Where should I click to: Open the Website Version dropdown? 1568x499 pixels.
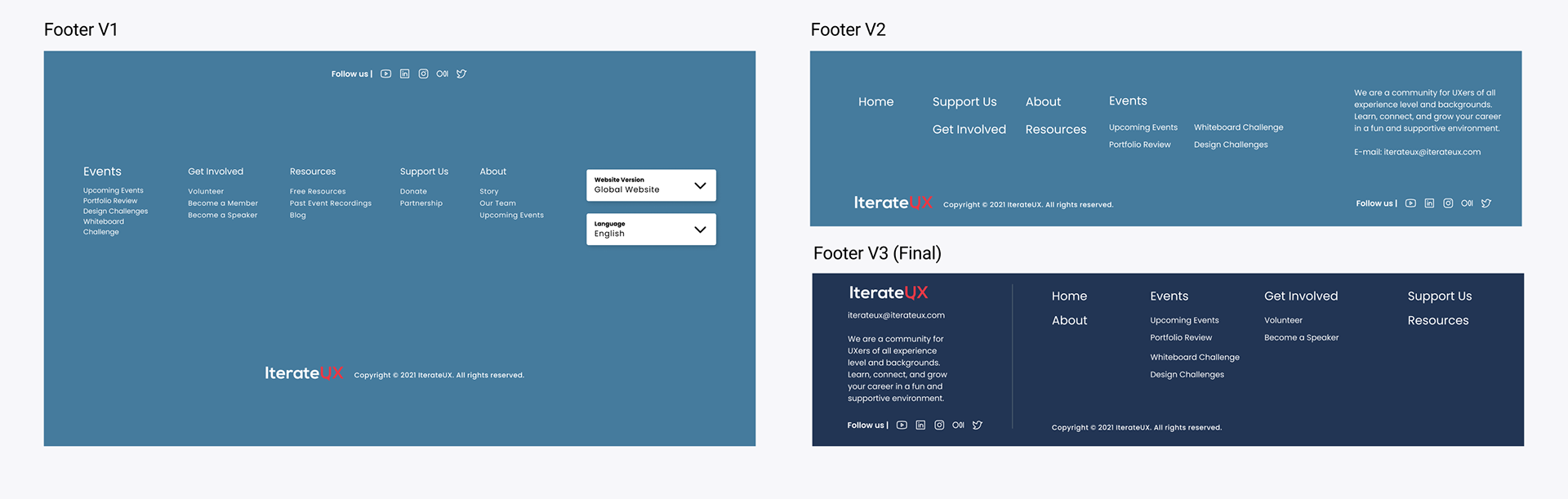[651, 185]
